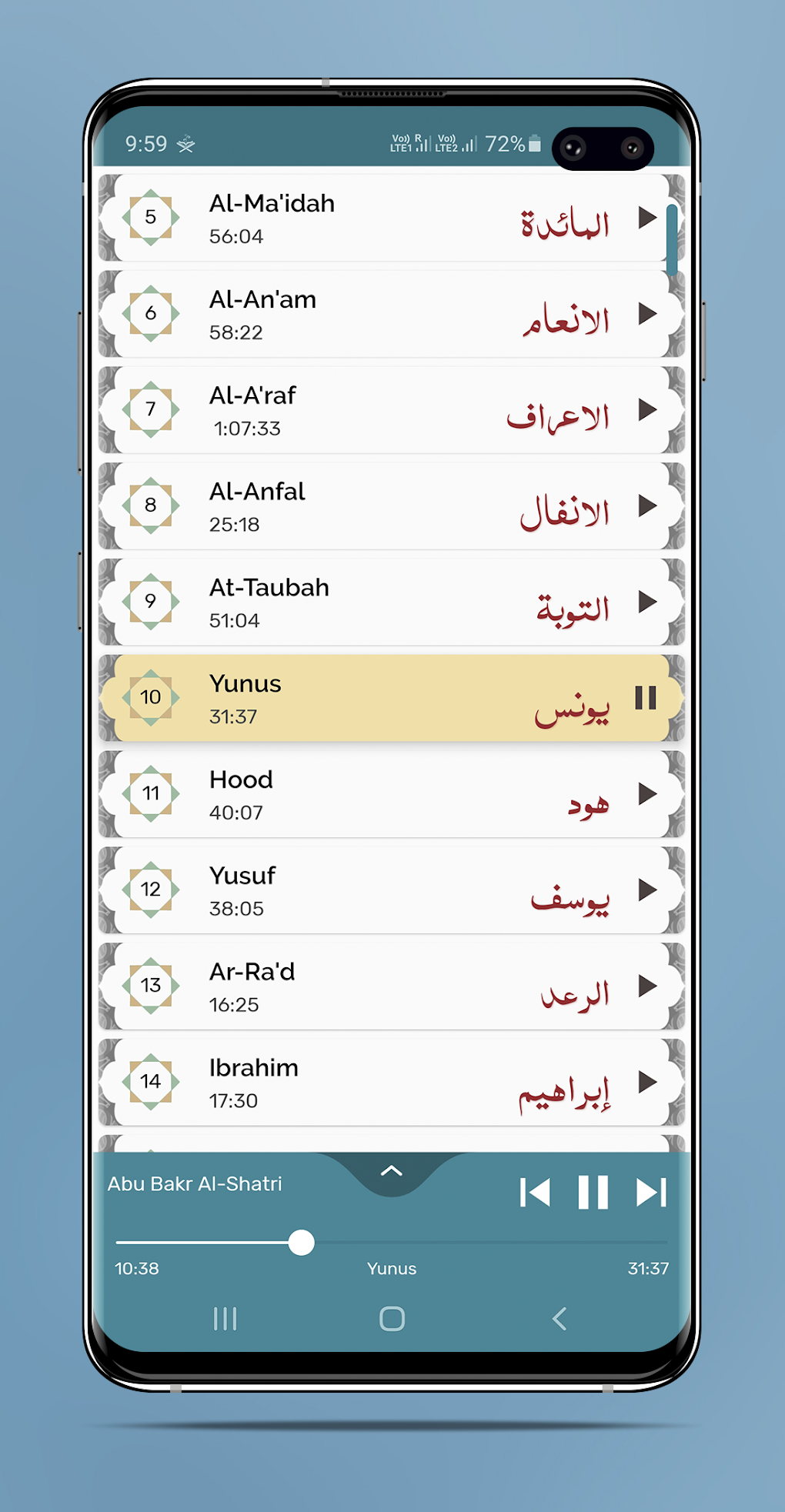
Task: Play Ibrahim surah
Action: coord(647,1082)
